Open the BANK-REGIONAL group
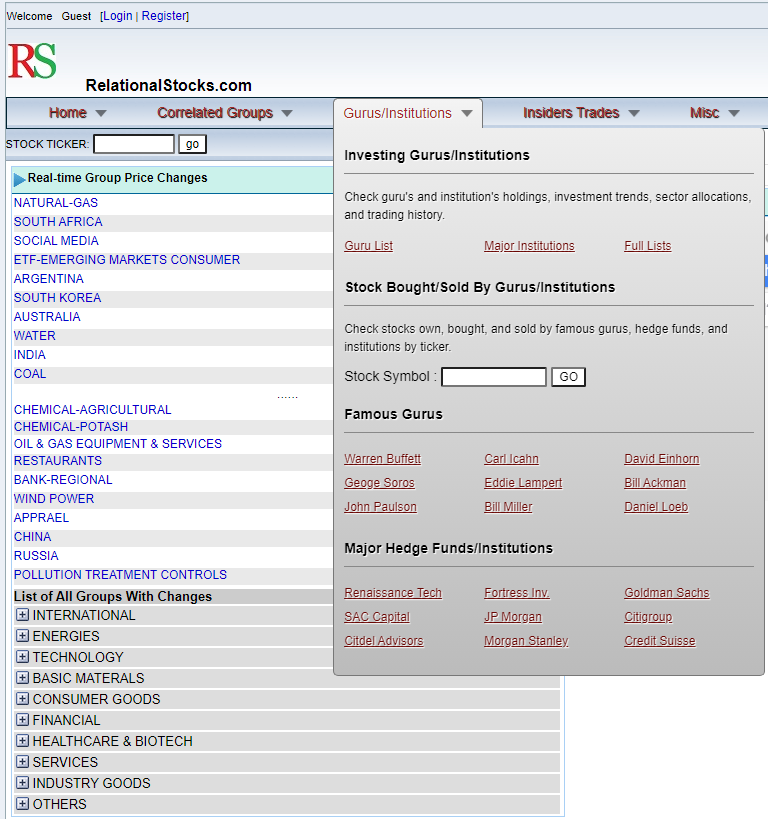This screenshot has height=819, width=768. 63,479
